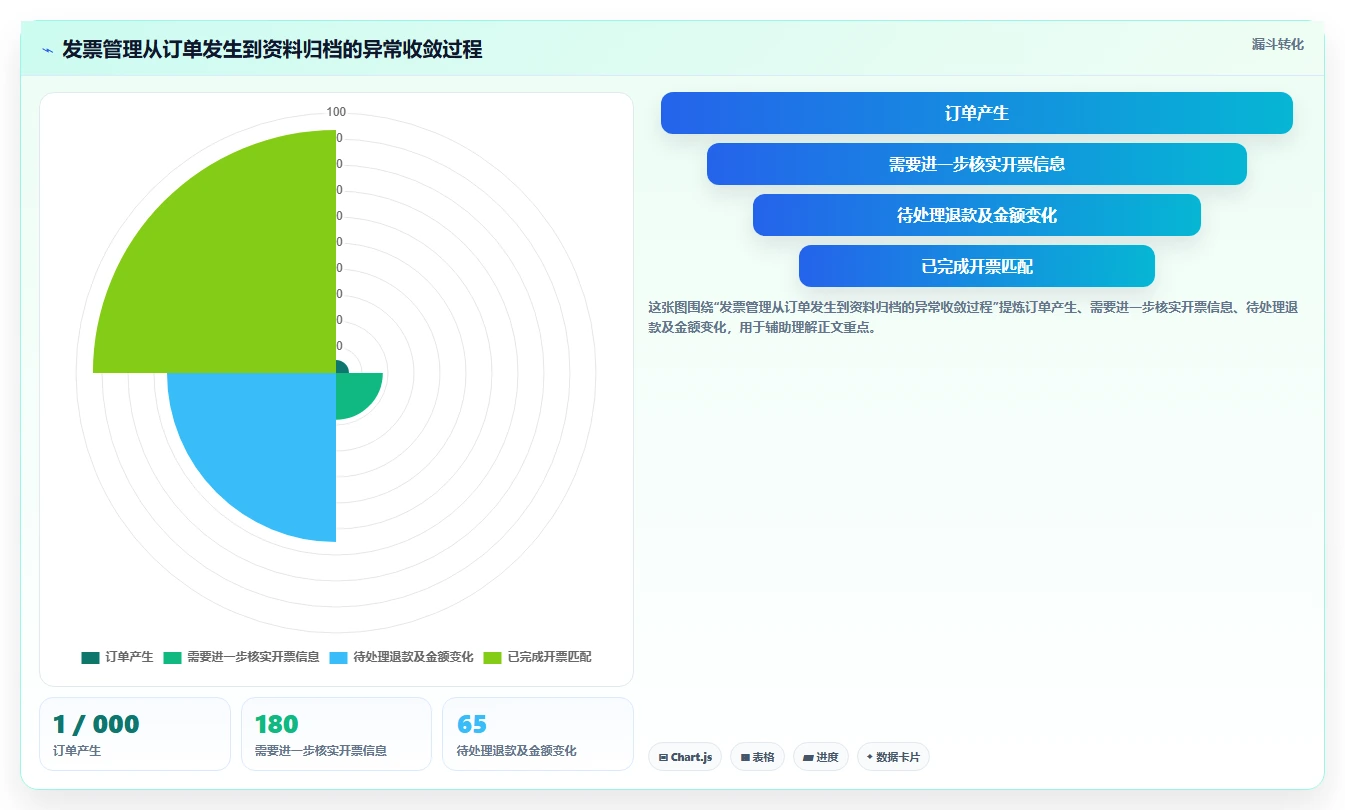Click the 漏斗转化 label in header

1277,44
